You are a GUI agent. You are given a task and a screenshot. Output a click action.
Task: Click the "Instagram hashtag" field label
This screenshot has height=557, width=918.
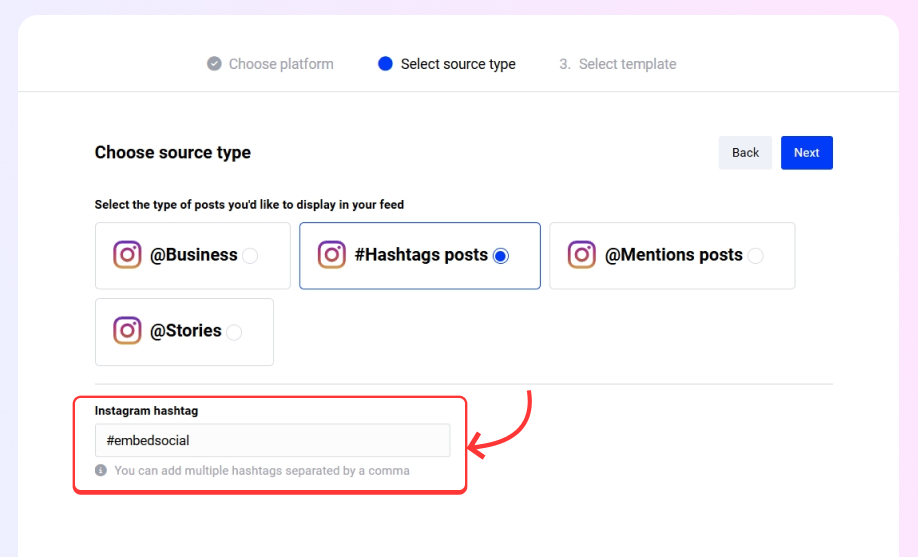[x=146, y=411]
